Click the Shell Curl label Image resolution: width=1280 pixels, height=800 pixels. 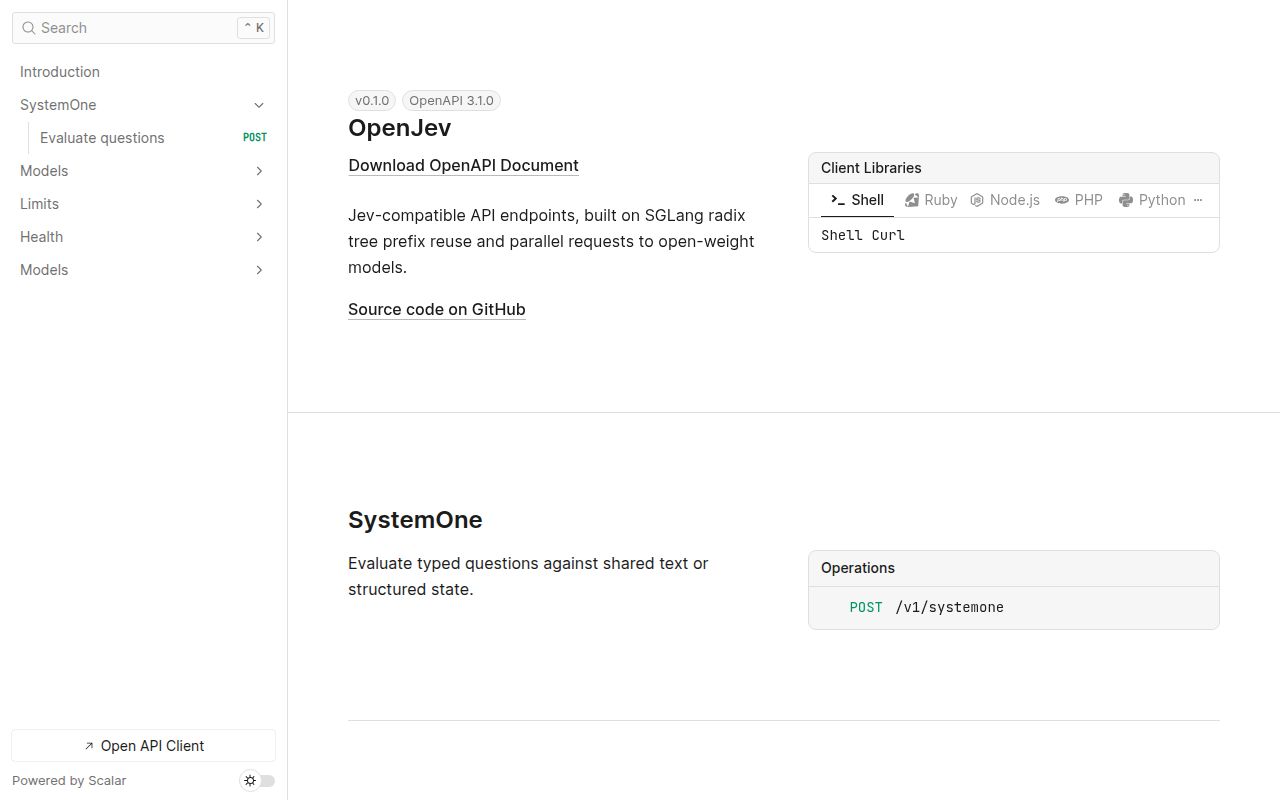coord(863,235)
